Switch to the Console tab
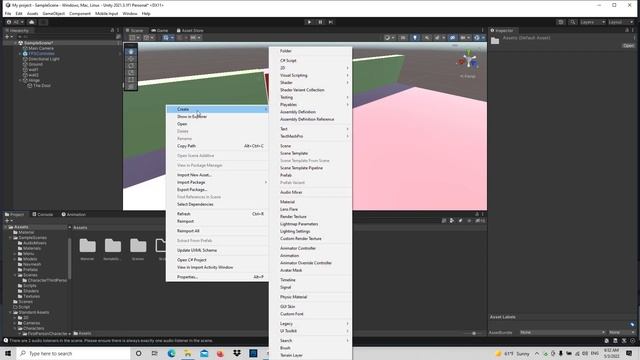The image size is (640, 360). click(x=43, y=214)
